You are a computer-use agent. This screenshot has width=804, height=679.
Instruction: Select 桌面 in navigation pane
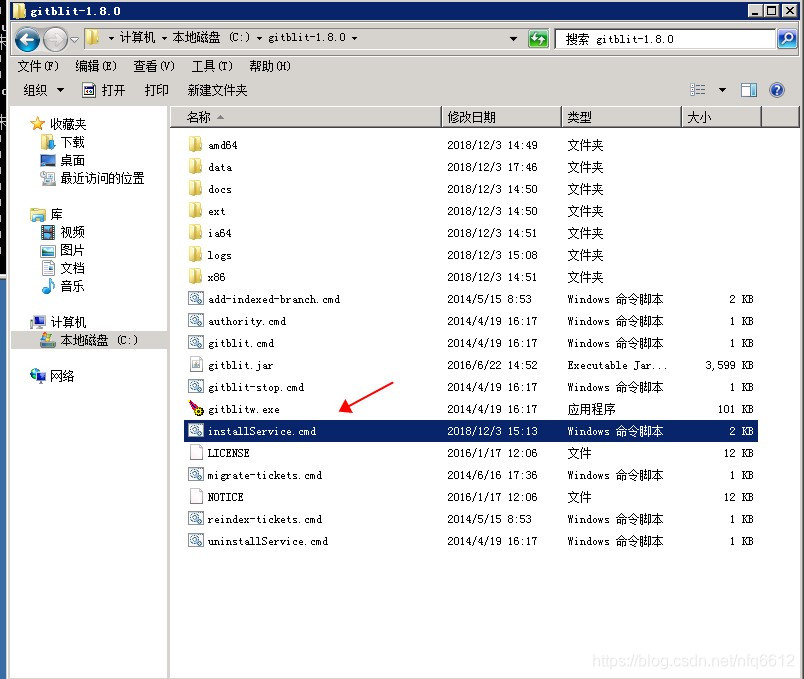(72, 160)
